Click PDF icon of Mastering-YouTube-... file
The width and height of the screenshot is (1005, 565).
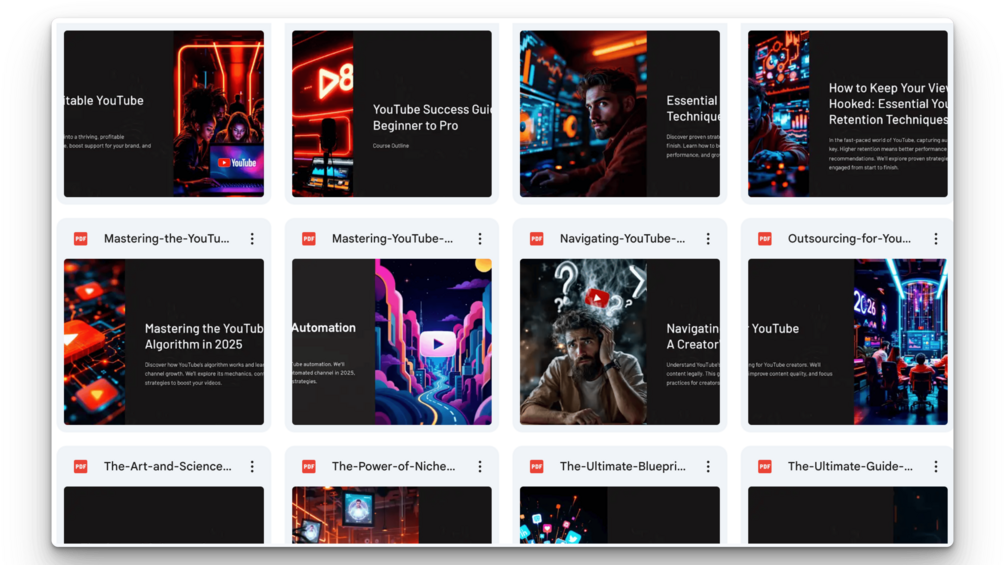[309, 238]
